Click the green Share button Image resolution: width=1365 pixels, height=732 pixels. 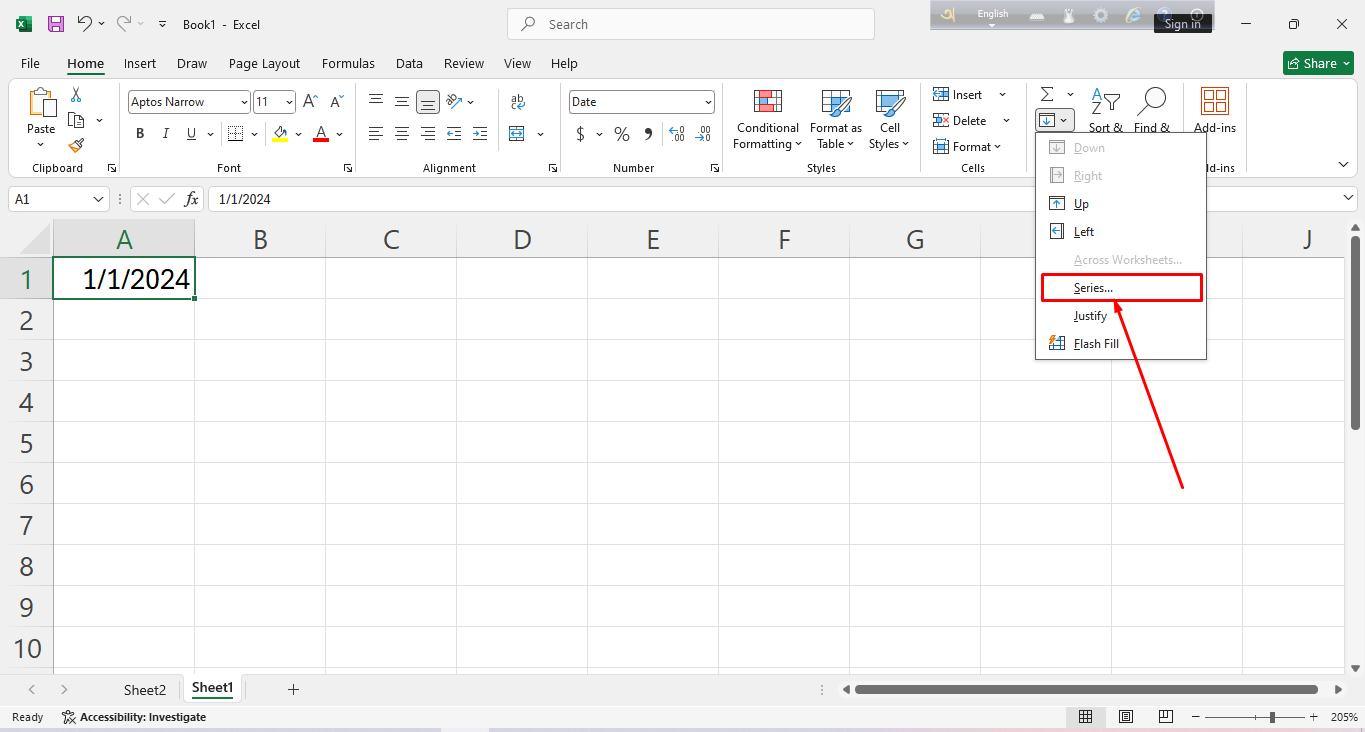pos(1318,63)
